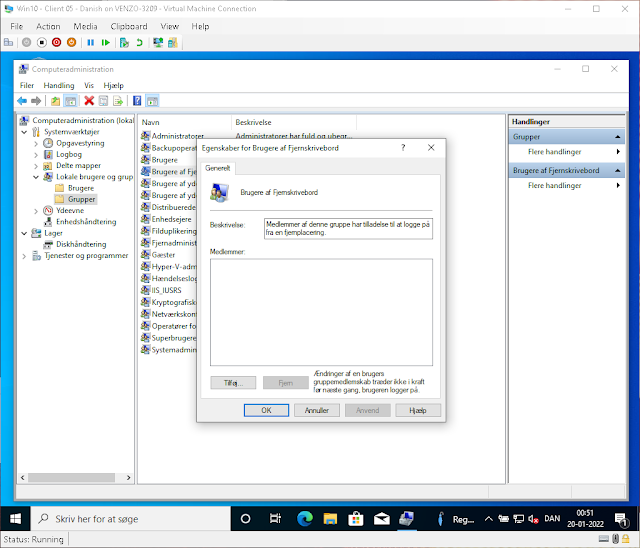Select the IIS_IUSRS group row
Screen dimensions: 640x548
(x=166, y=291)
